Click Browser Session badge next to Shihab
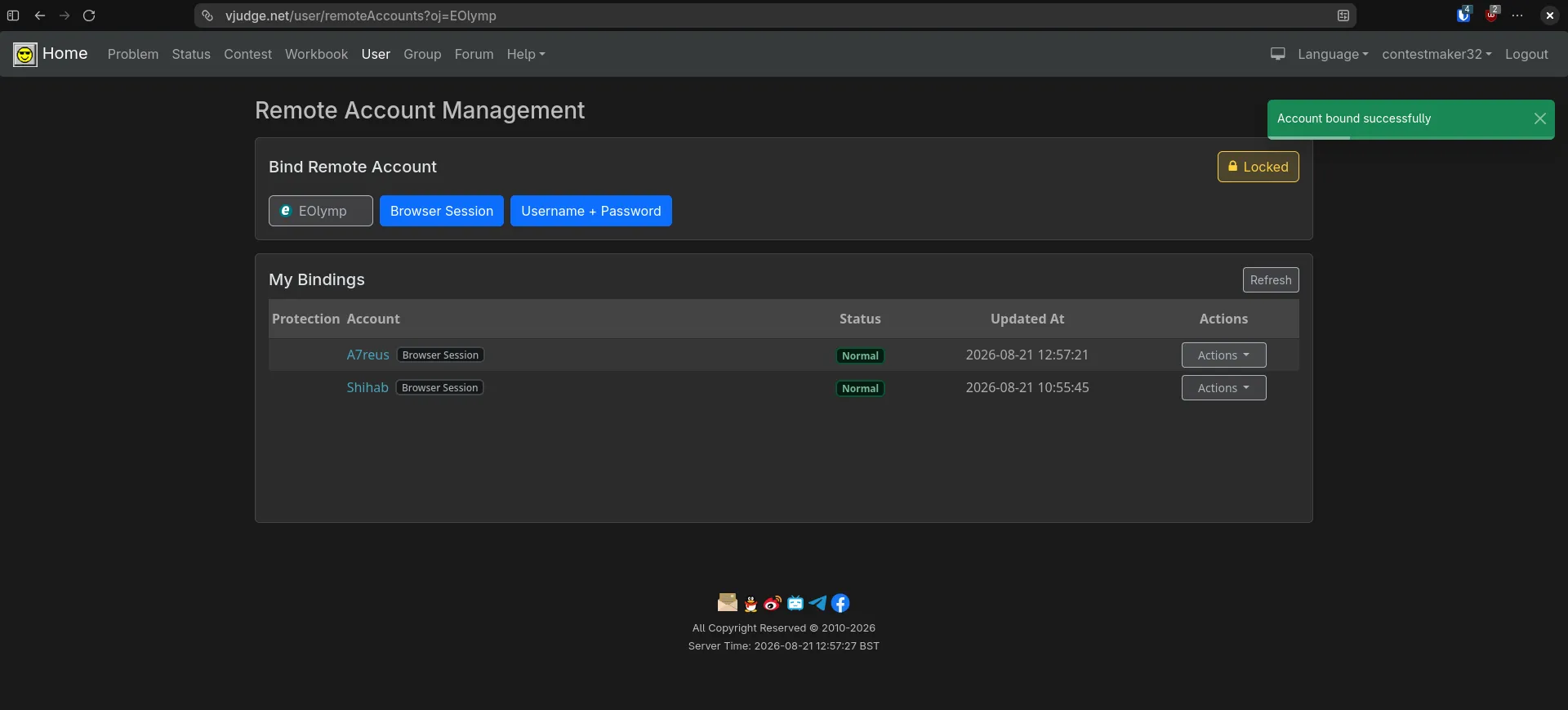 click(439, 388)
